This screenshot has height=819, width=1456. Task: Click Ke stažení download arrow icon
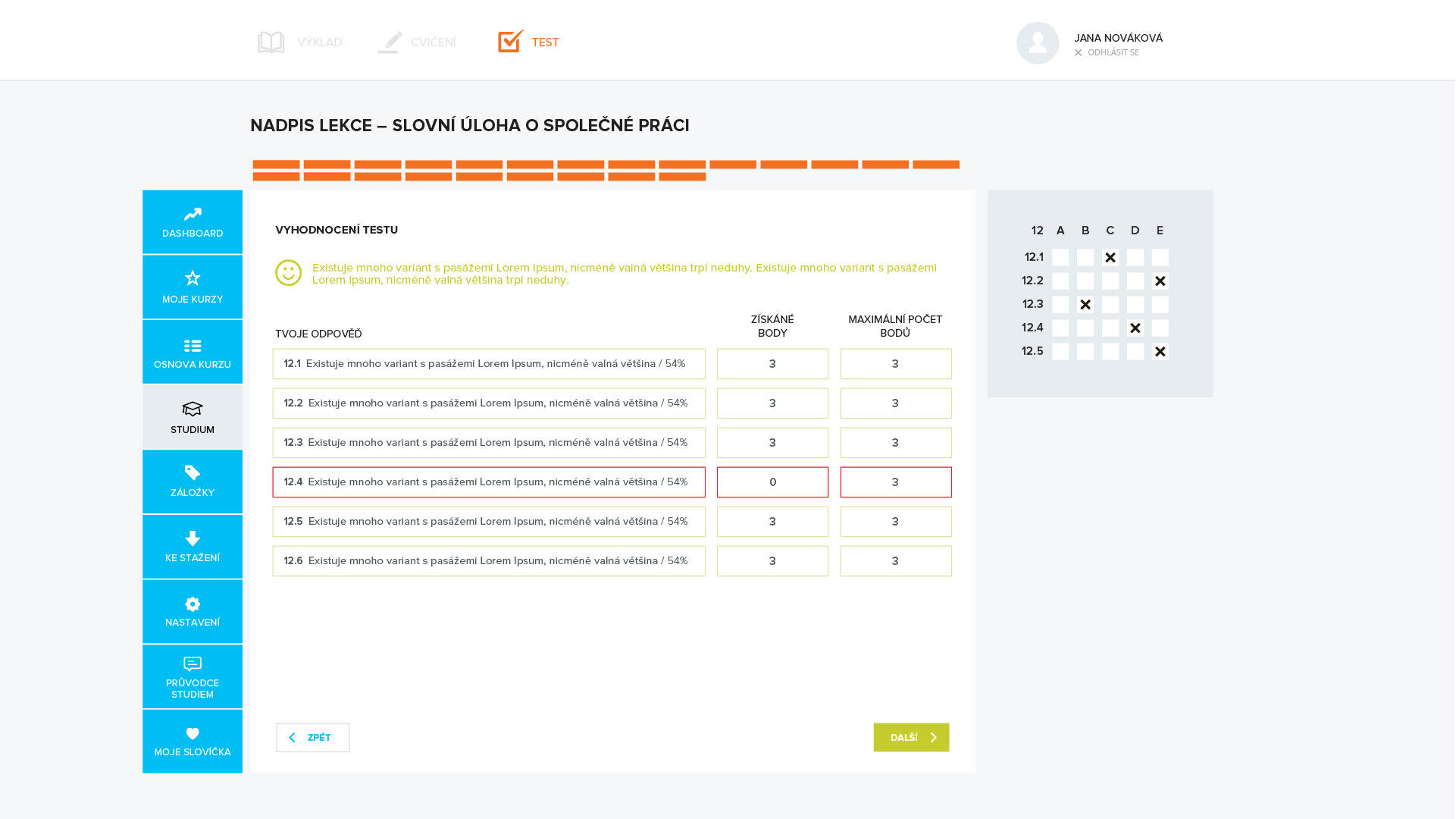tap(193, 538)
